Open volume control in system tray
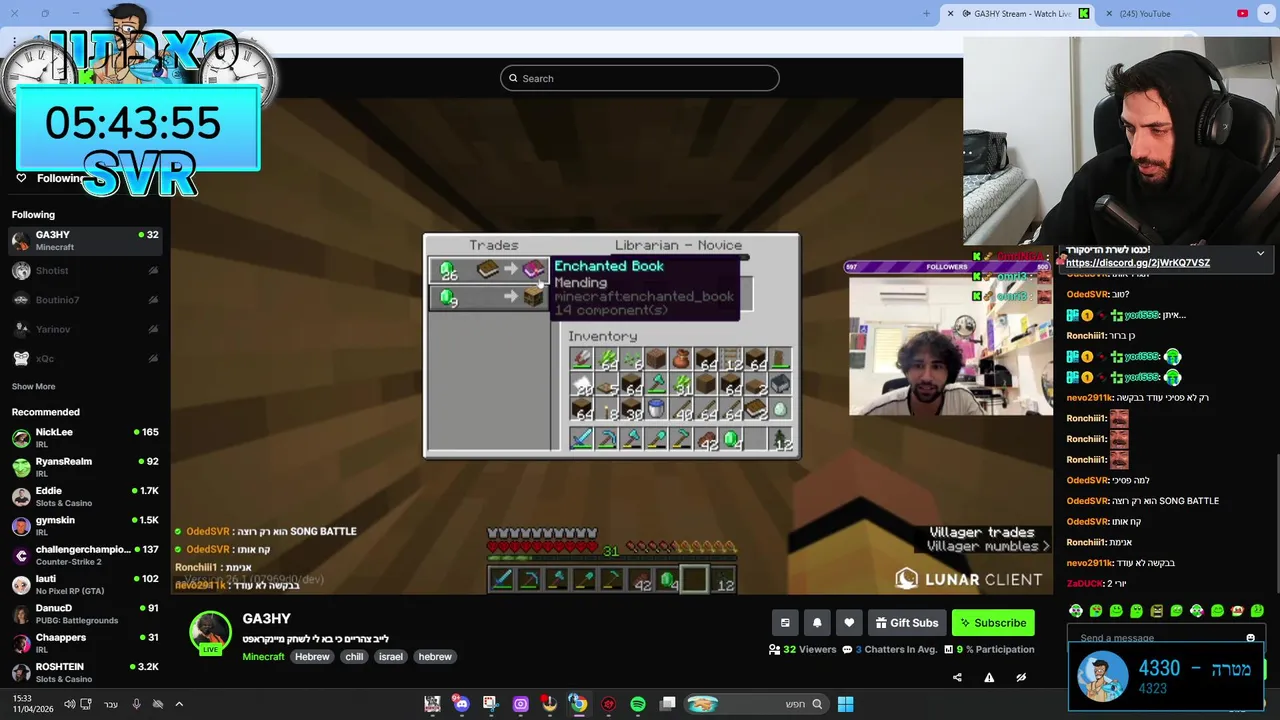This screenshot has width=1280, height=720. point(69,704)
